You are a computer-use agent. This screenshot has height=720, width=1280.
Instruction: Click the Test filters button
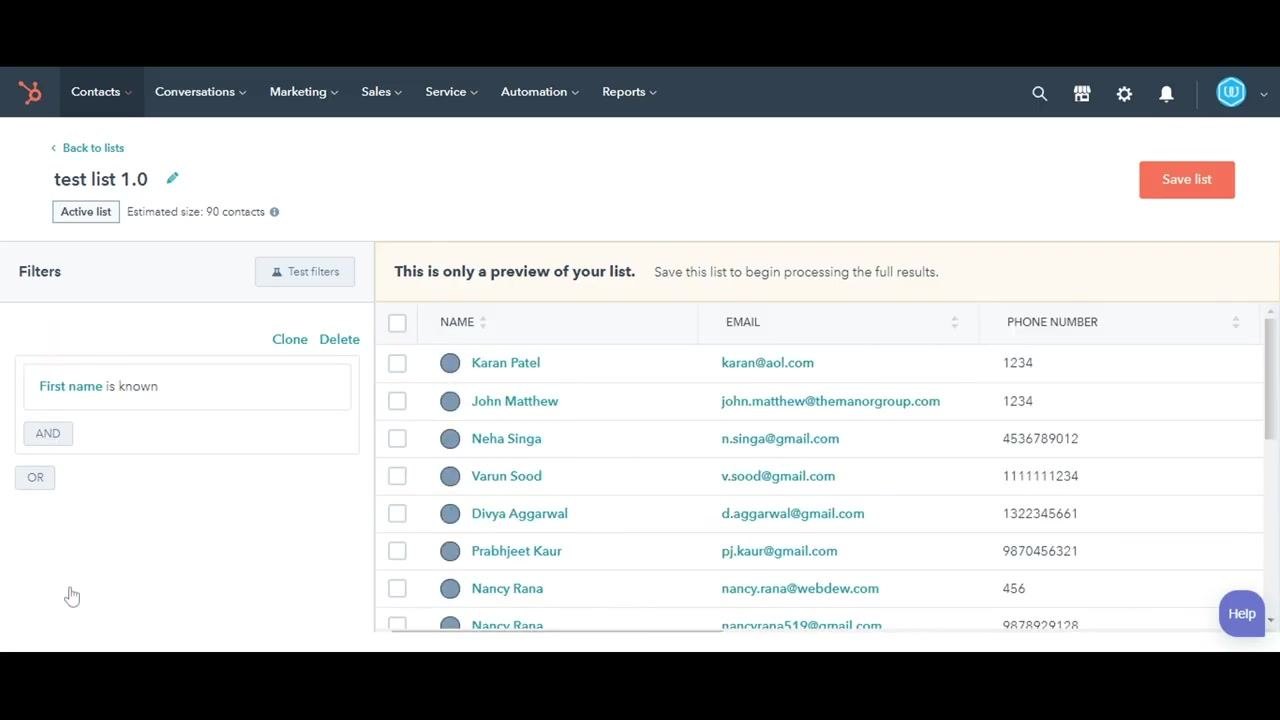305,272
